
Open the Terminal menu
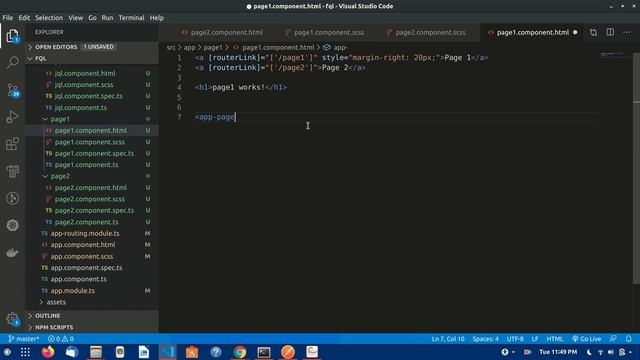[x=131, y=18]
